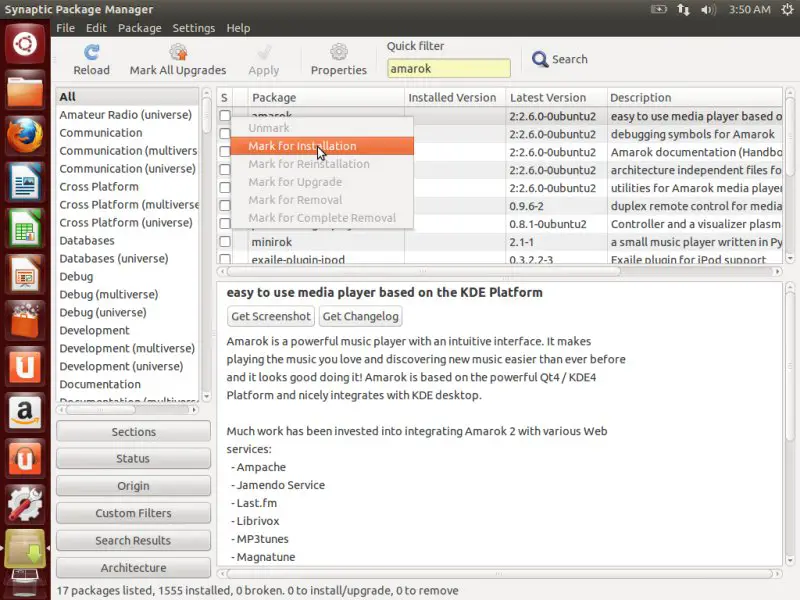Open the network indicator in the top panel
The image size is (800, 600).
(x=683, y=9)
